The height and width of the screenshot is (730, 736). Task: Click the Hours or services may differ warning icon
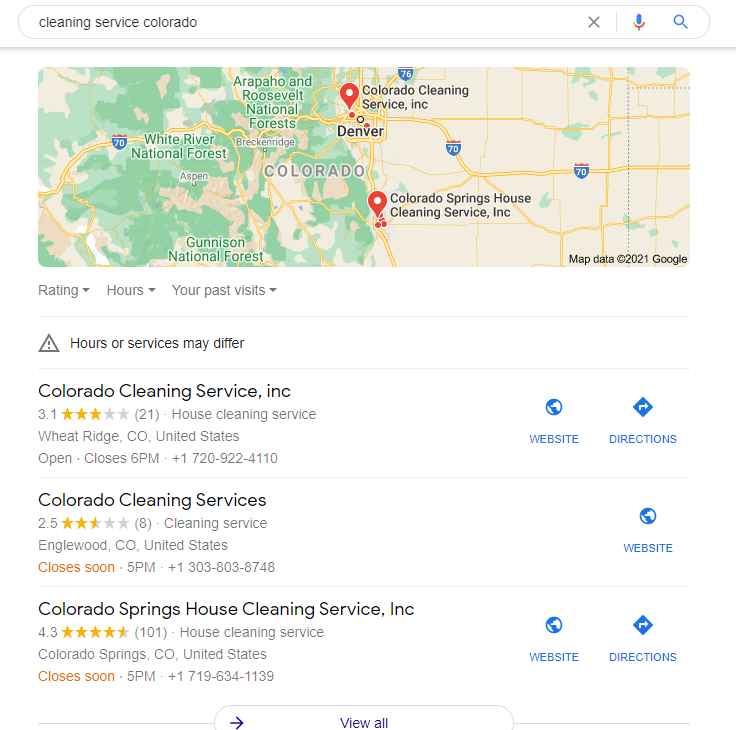(x=49, y=343)
